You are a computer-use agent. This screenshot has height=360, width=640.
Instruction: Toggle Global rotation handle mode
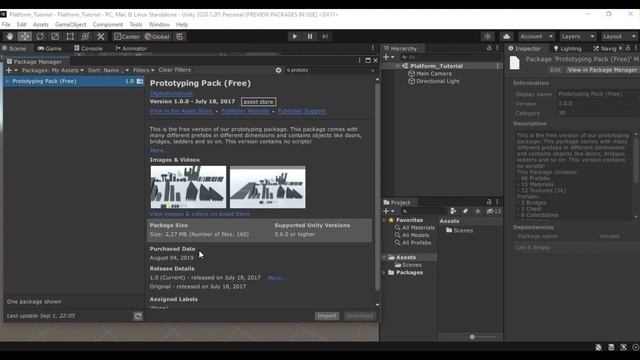[x=158, y=36]
